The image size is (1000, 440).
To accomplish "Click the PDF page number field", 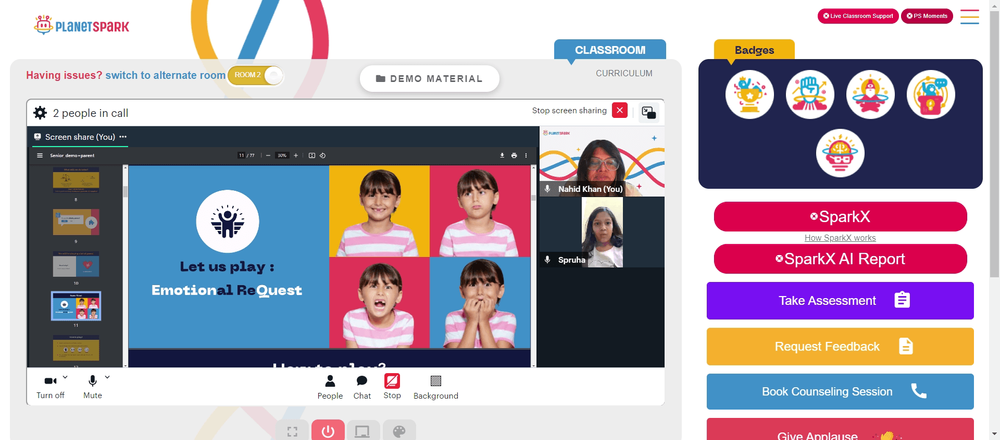I will point(241,156).
